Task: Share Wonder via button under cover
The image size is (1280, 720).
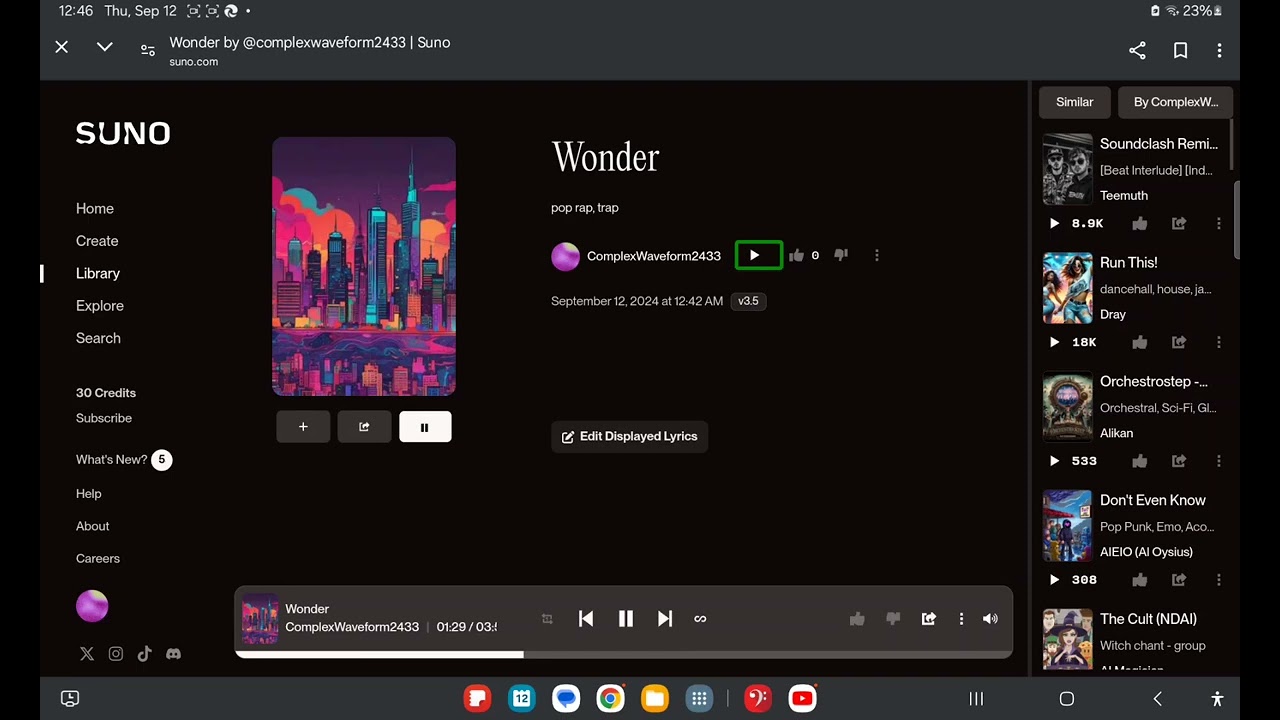Action: pyautogui.click(x=364, y=427)
